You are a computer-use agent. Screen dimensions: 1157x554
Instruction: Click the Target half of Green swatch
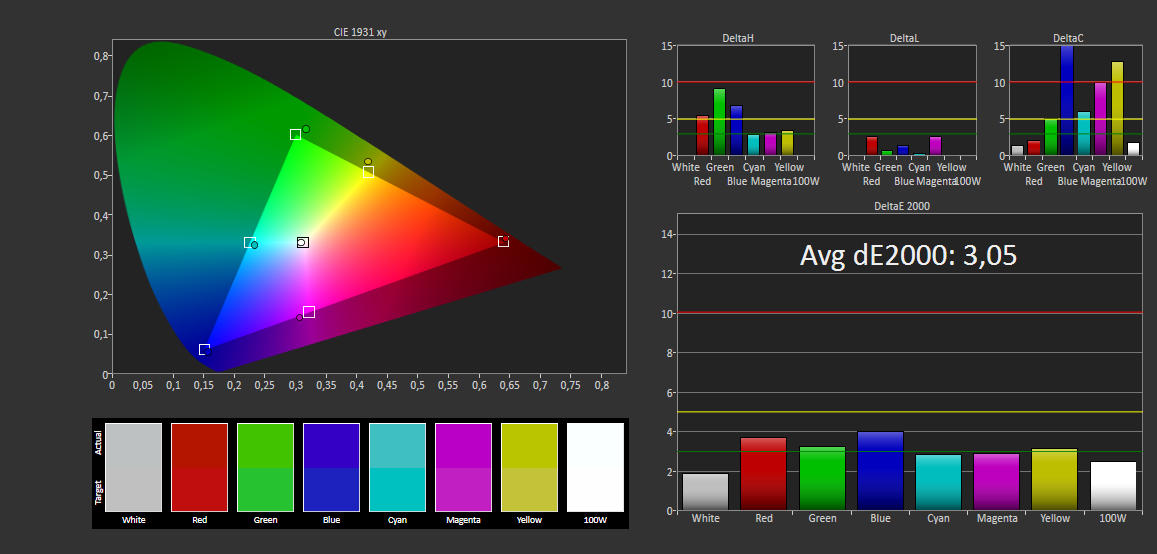point(265,489)
